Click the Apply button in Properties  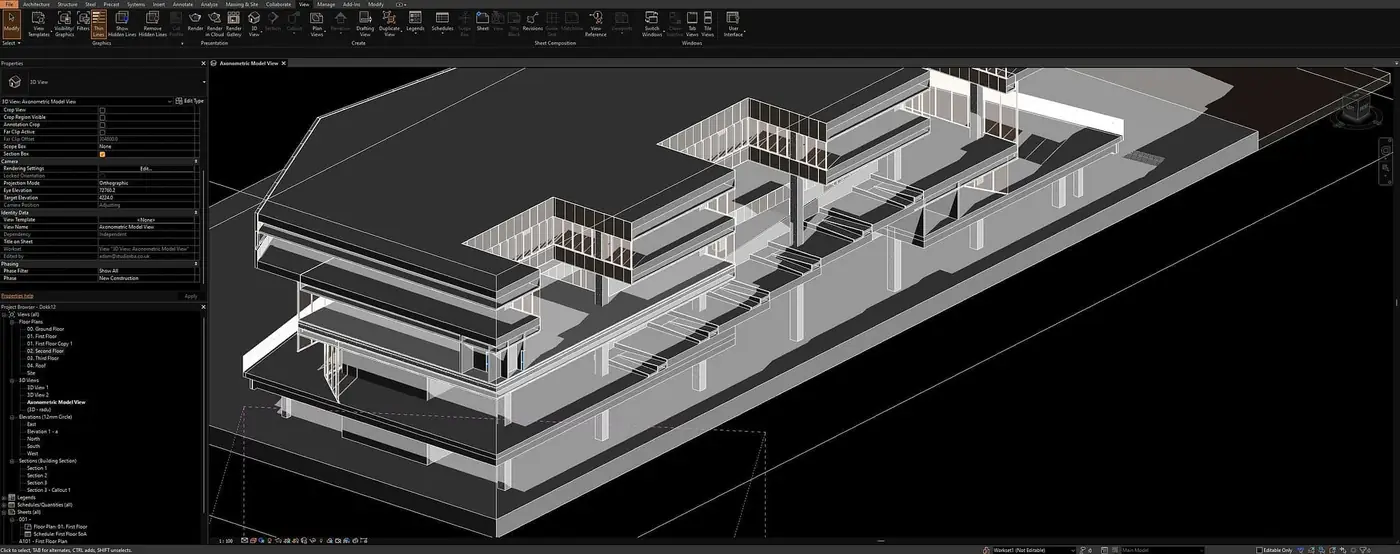190,296
